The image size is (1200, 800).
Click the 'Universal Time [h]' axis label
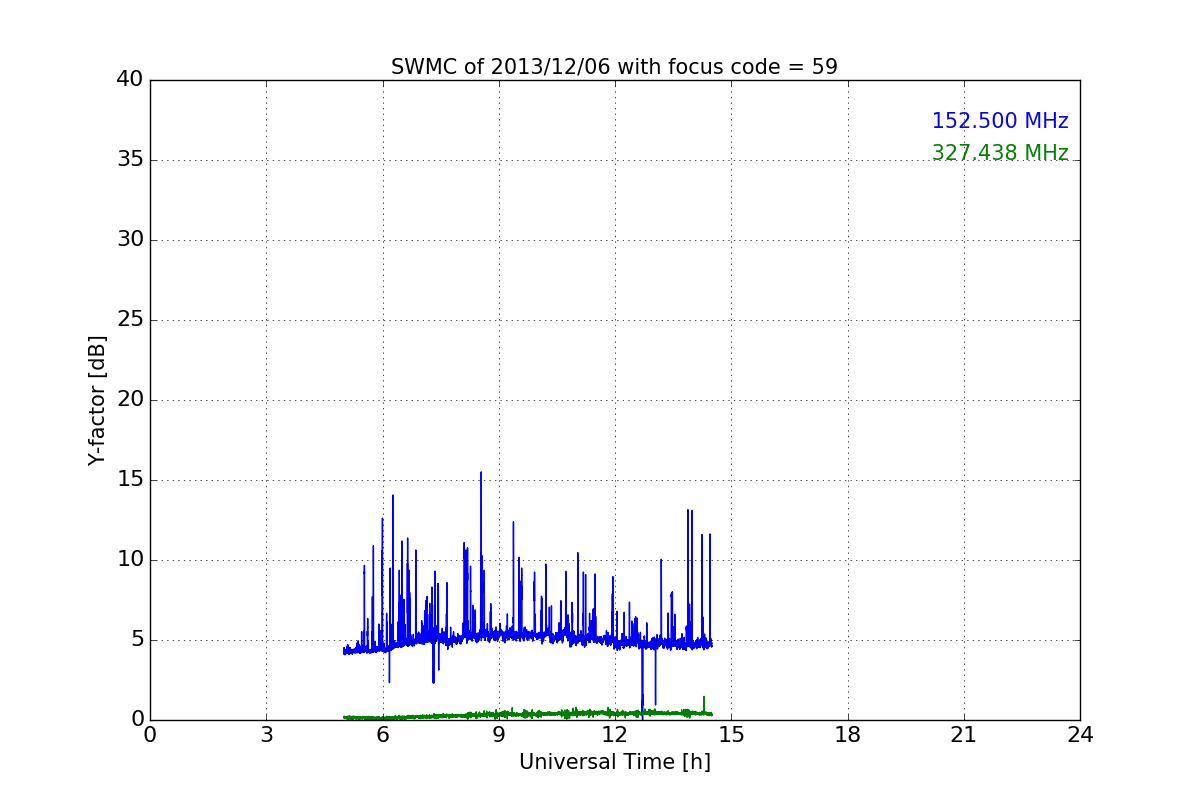(x=614, y=762)
